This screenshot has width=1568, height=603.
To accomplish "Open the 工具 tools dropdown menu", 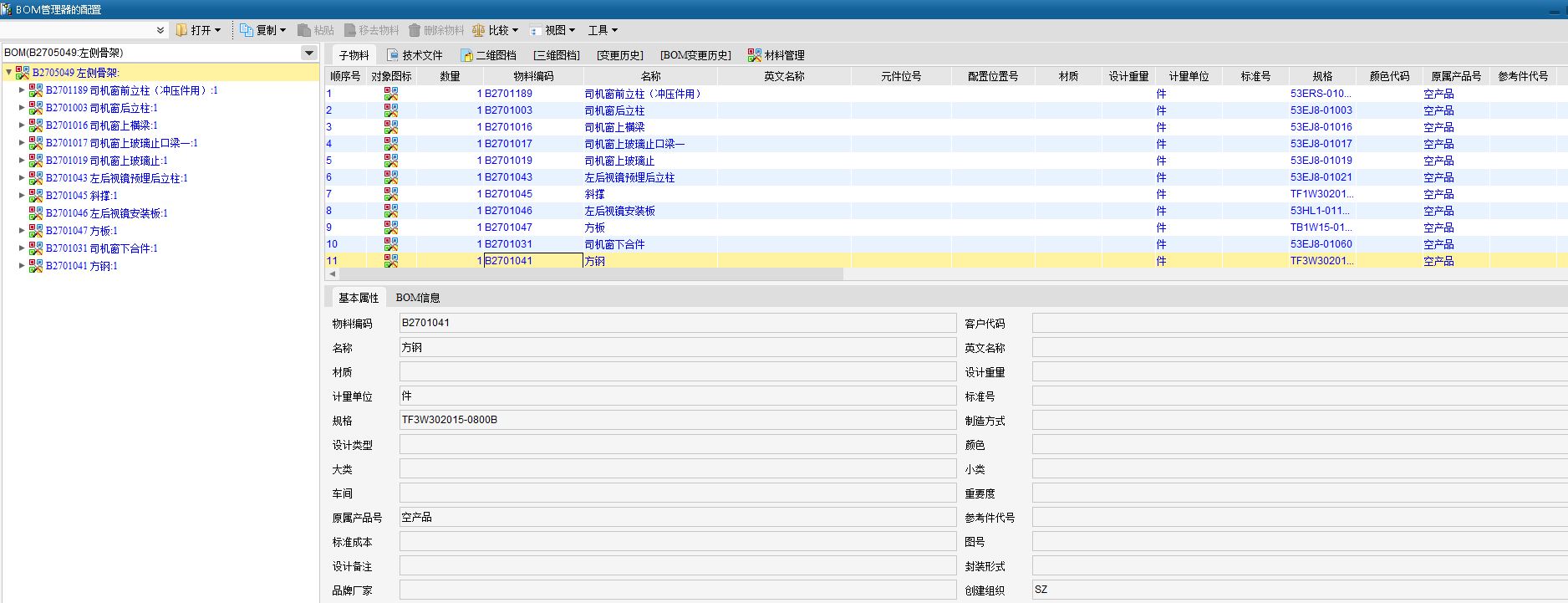I will (603, 30).
